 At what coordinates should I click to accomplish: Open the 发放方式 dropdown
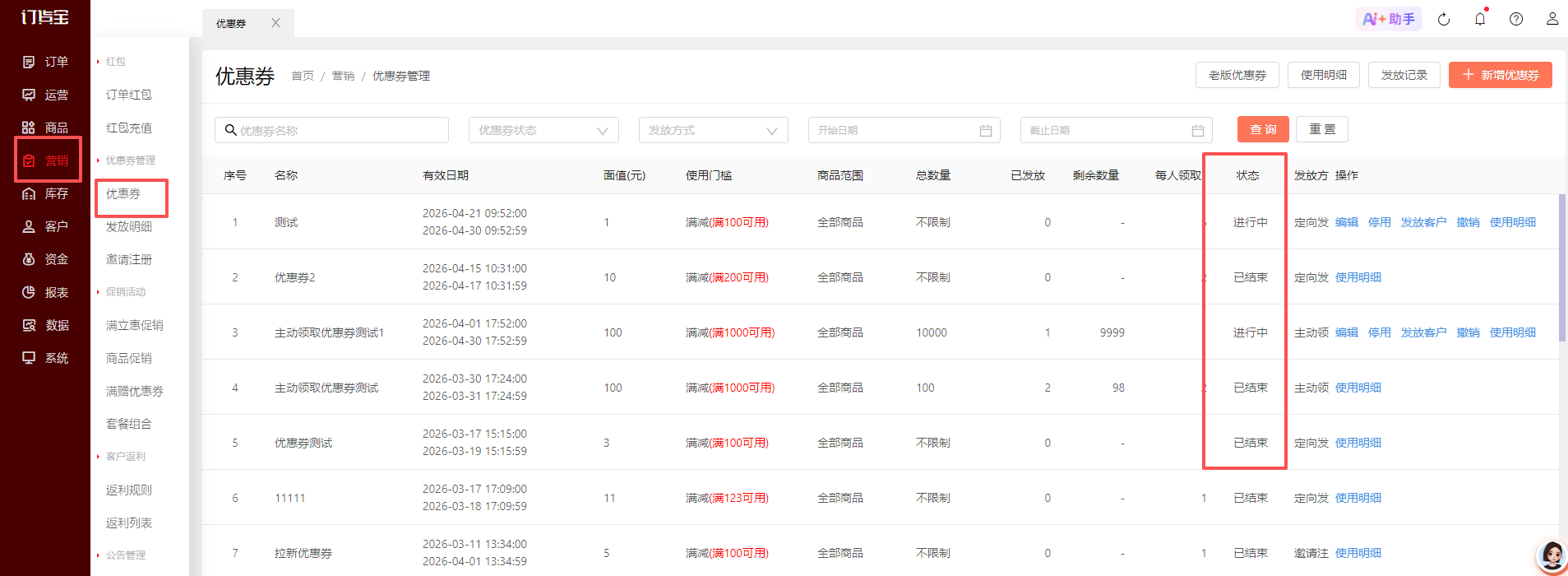pyautogui.click(x=713, y=130)
